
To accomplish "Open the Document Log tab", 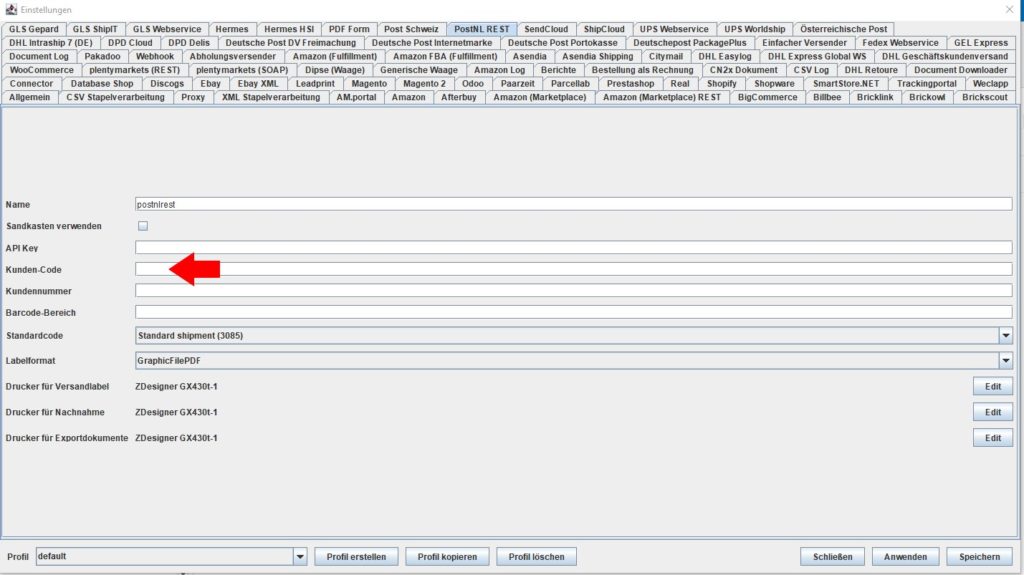I will [x=39, y=56].
